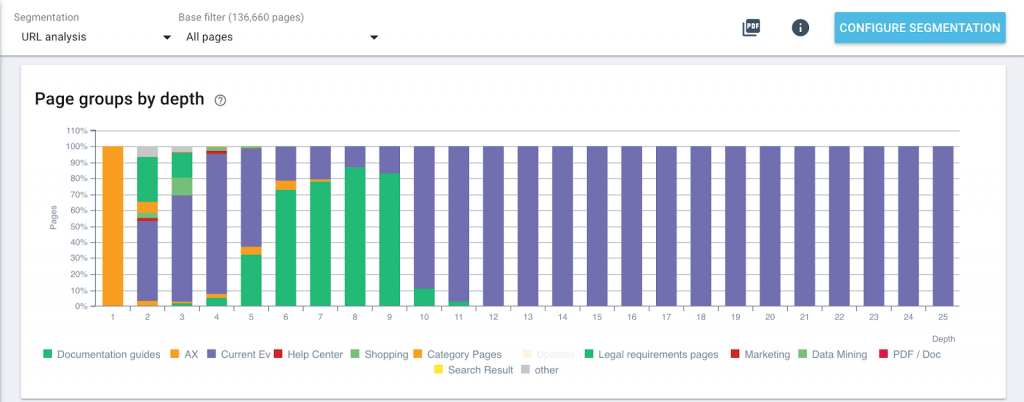Click the Depth x-axis title
This screenshot has width=1024, height=402.
(x=944, y=339)
